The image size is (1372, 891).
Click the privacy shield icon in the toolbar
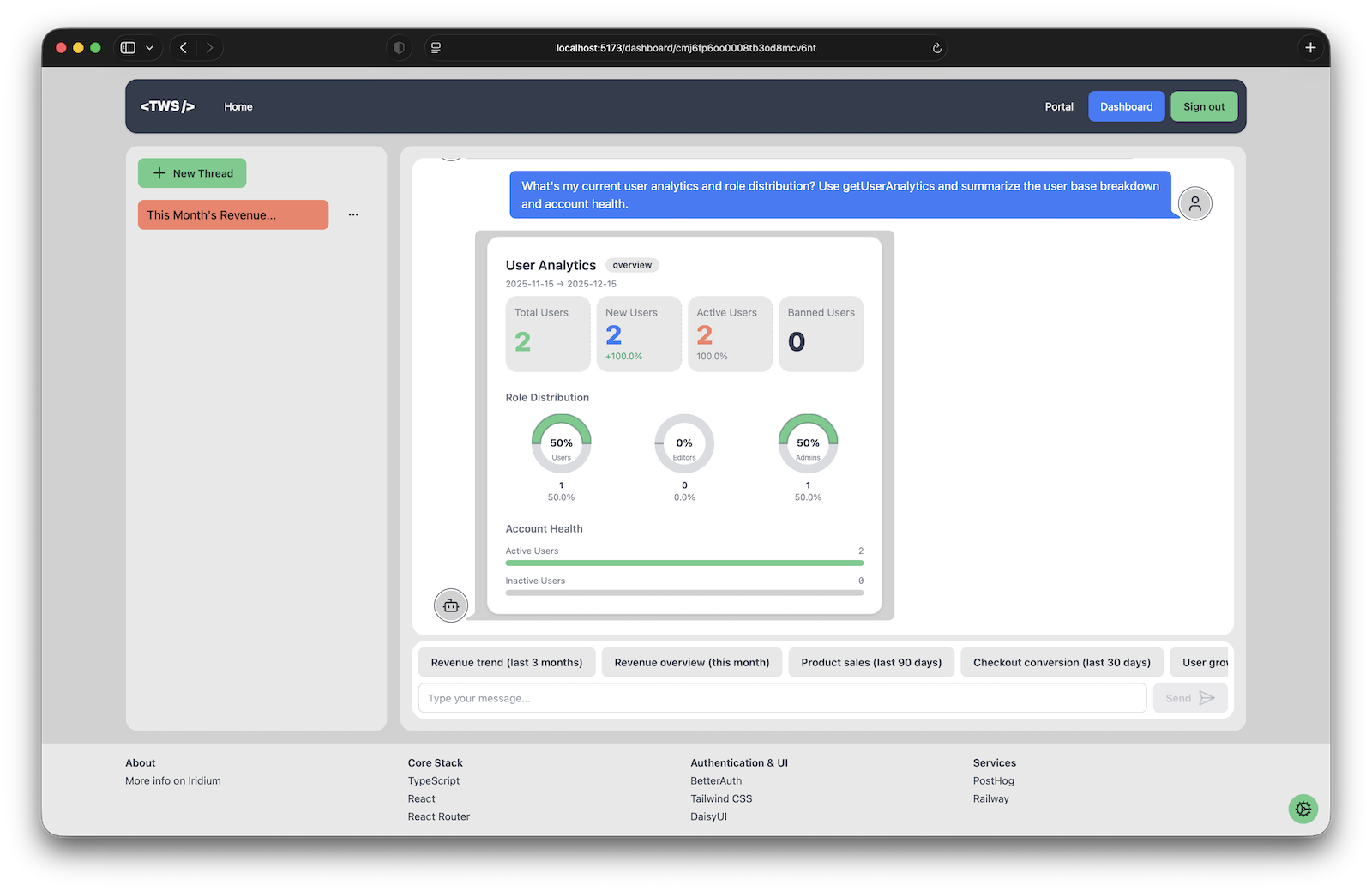(x=398, y=47)
